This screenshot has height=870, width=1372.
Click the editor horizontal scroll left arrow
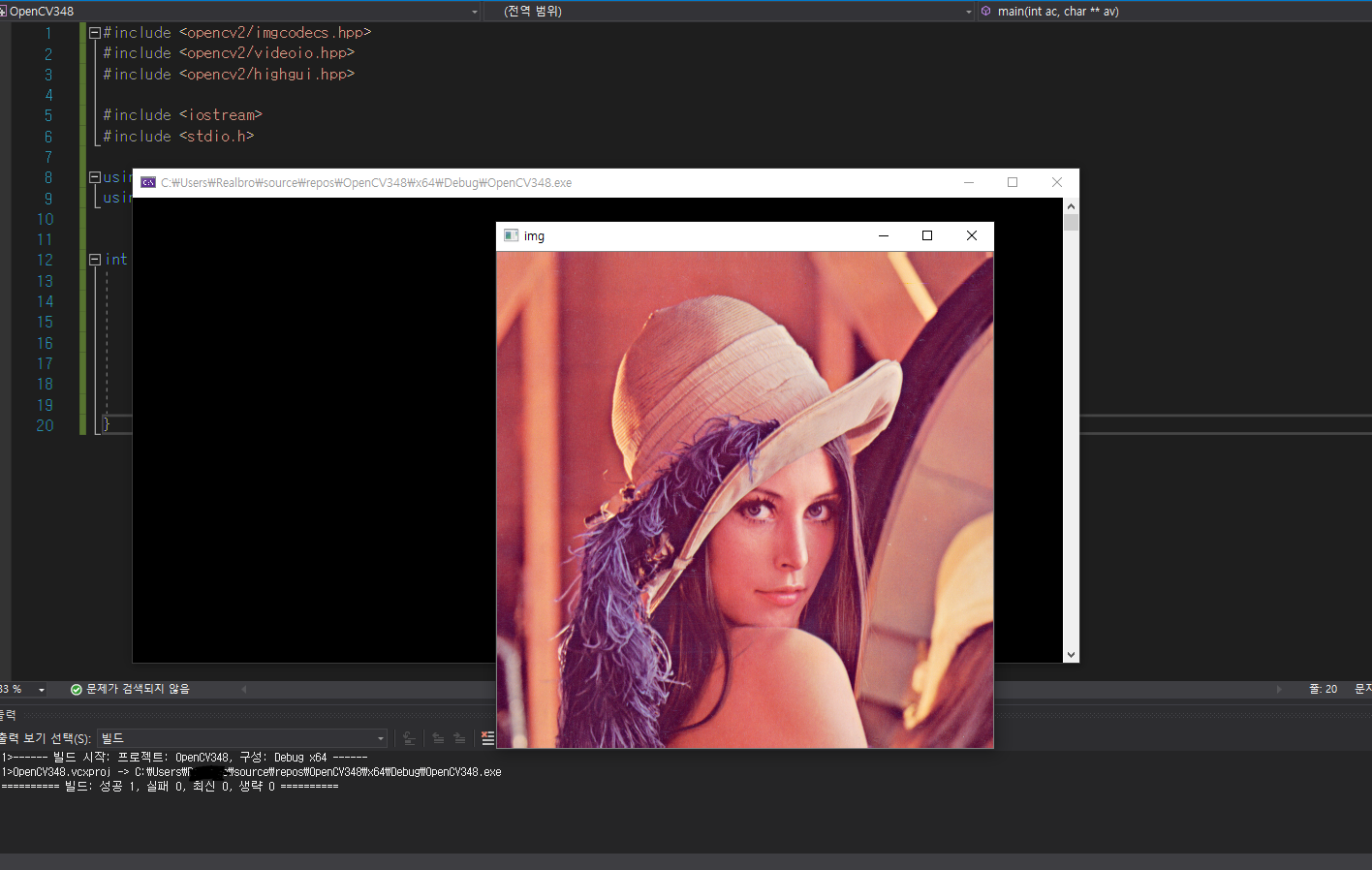[x=244, y=690]
